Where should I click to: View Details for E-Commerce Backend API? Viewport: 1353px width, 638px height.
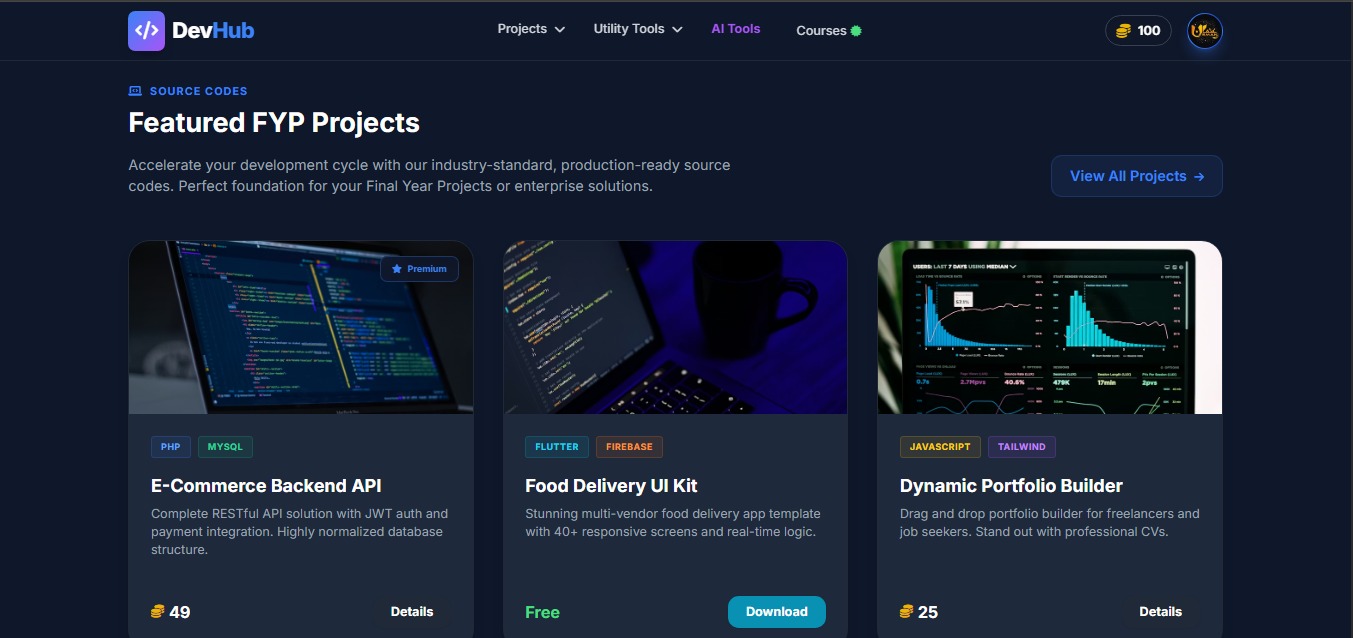(412, 612)
